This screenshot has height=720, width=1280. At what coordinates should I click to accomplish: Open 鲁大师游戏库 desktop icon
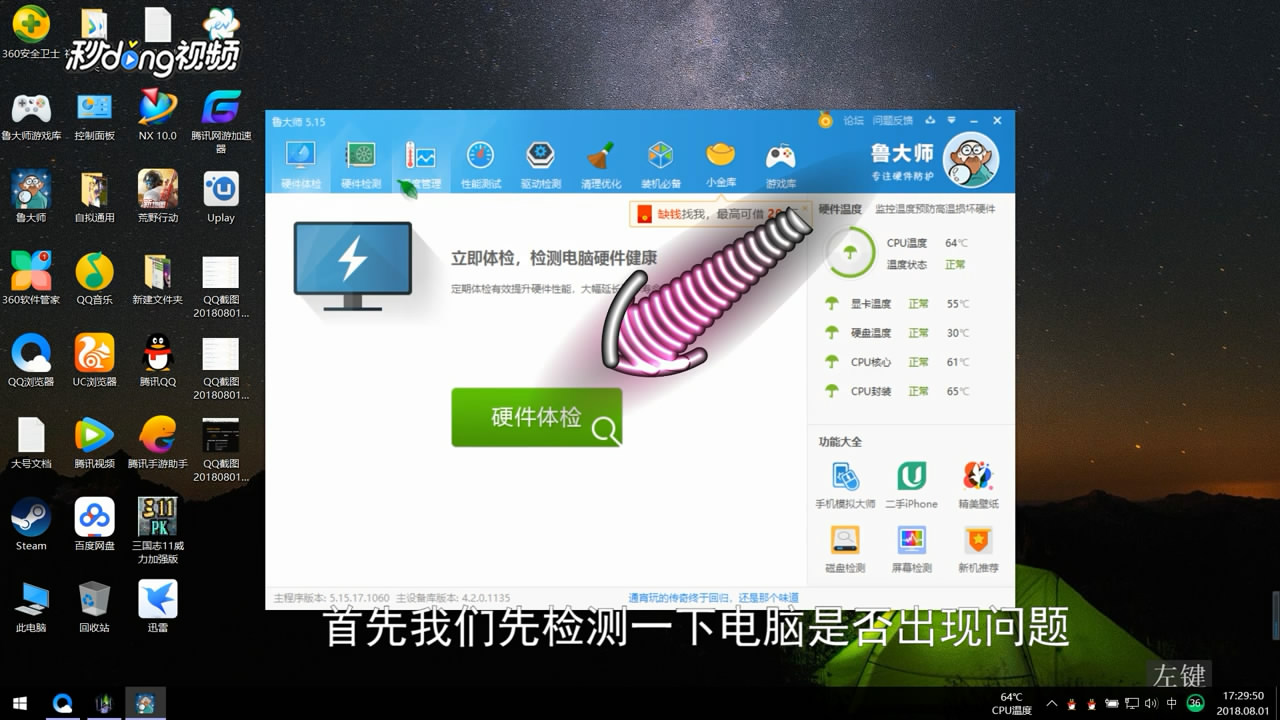point(31,116)
